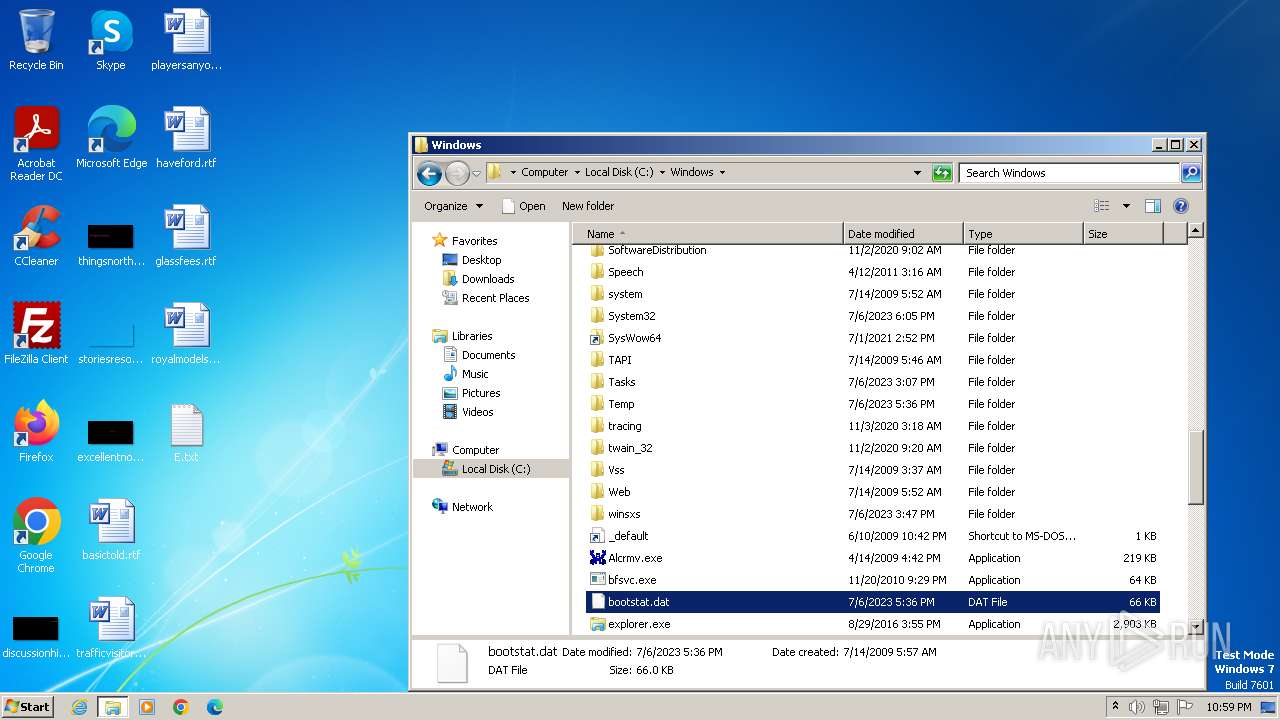Select the winsxs folder row

point(872,514)
